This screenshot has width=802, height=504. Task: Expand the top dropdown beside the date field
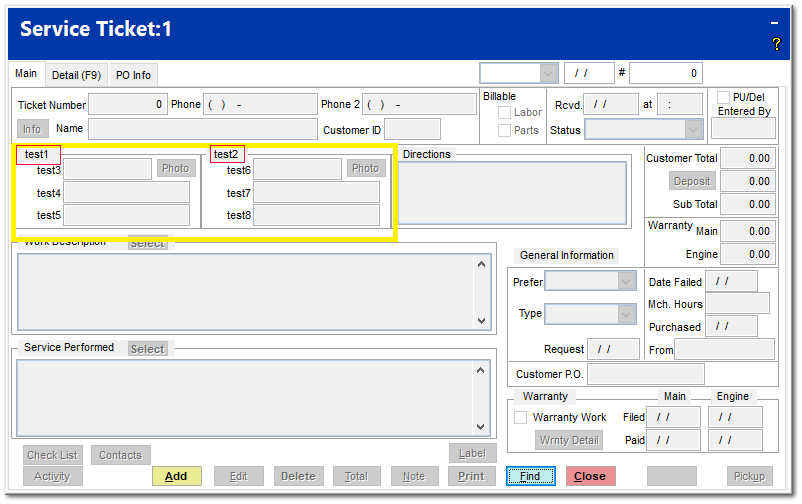[x=548, y=73]
